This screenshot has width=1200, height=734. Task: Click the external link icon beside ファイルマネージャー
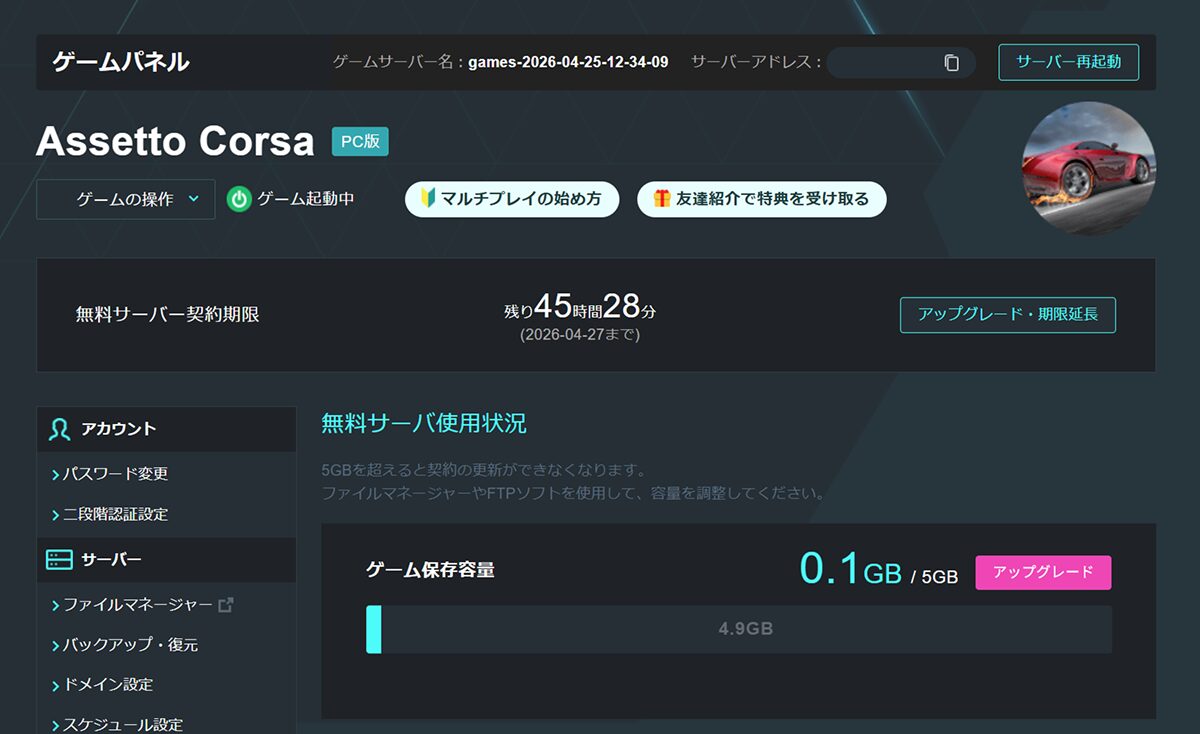(x=226, y=605)
